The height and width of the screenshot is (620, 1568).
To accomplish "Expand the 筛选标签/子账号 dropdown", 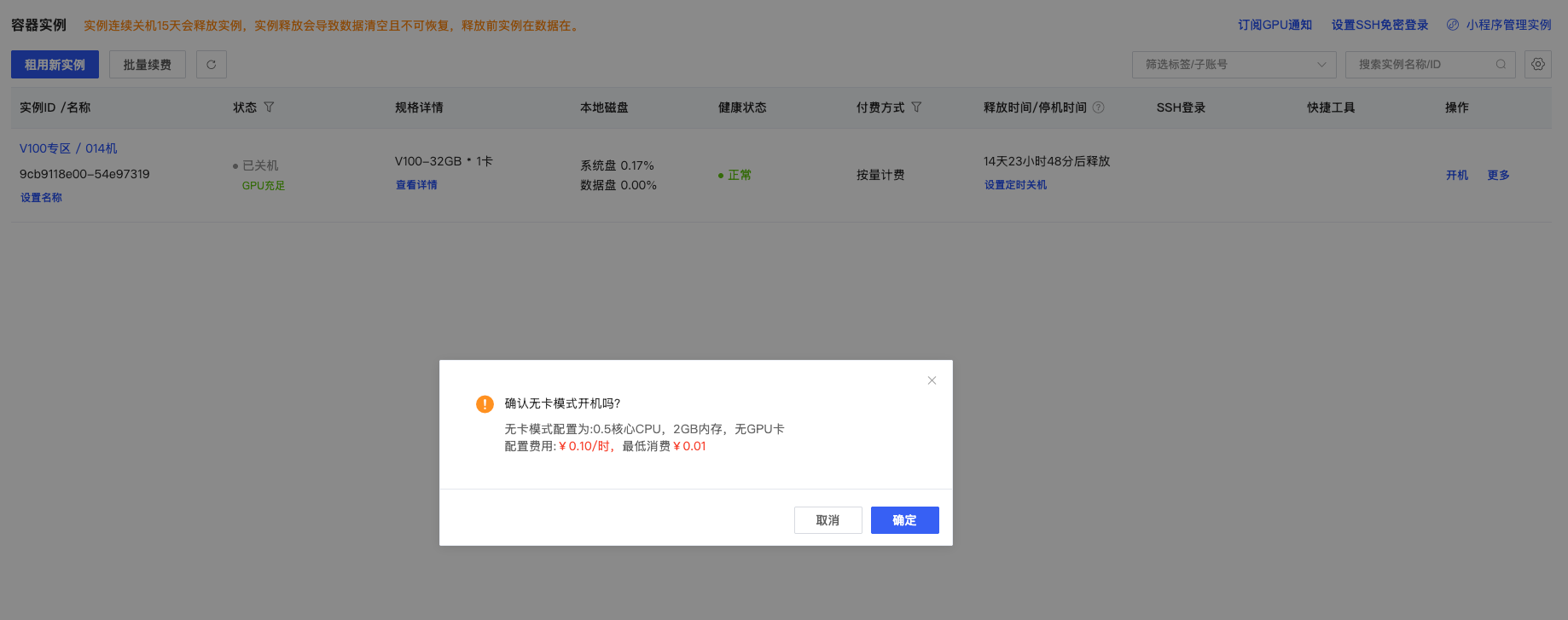I will tap(1234, 65).
